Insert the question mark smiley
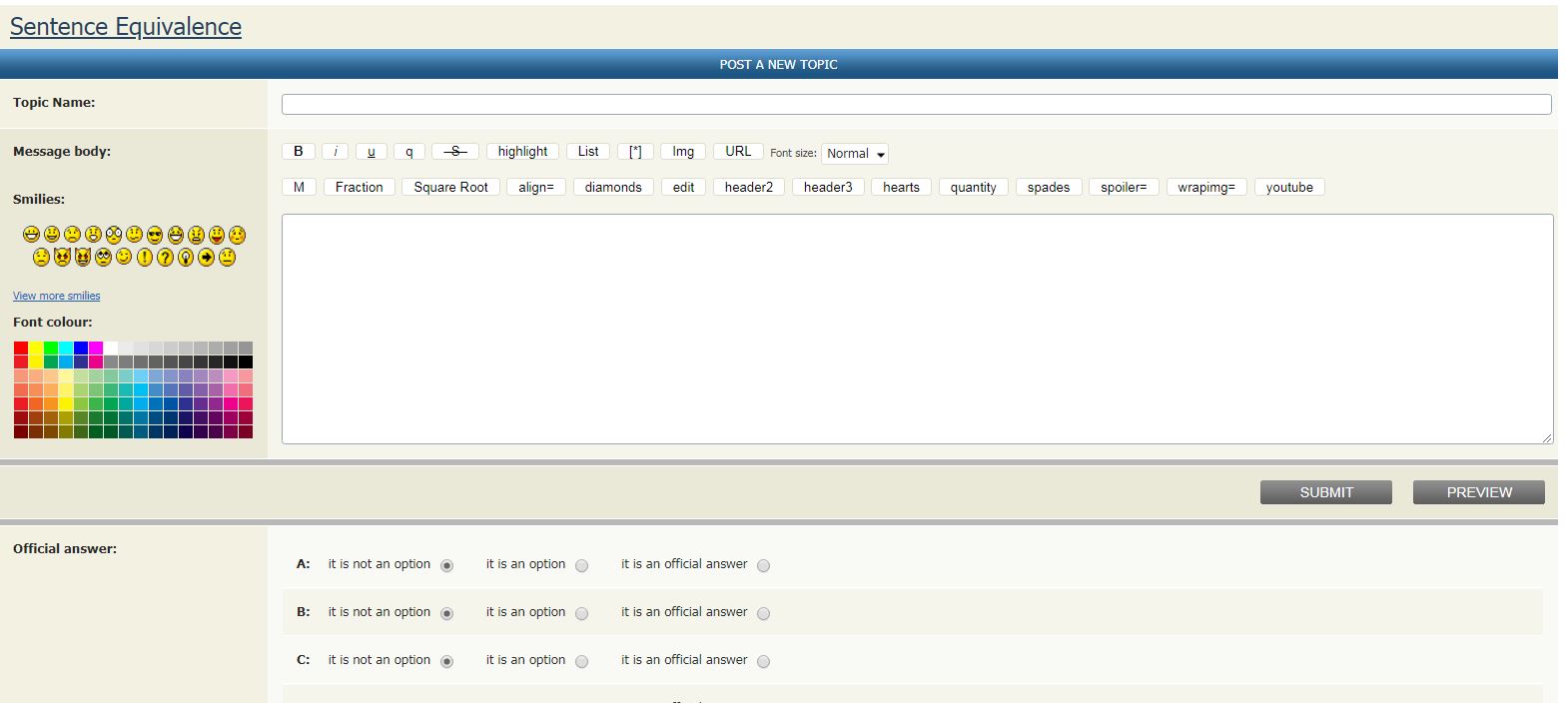The height and width of the screenshot is (703, 1568). 165,258
